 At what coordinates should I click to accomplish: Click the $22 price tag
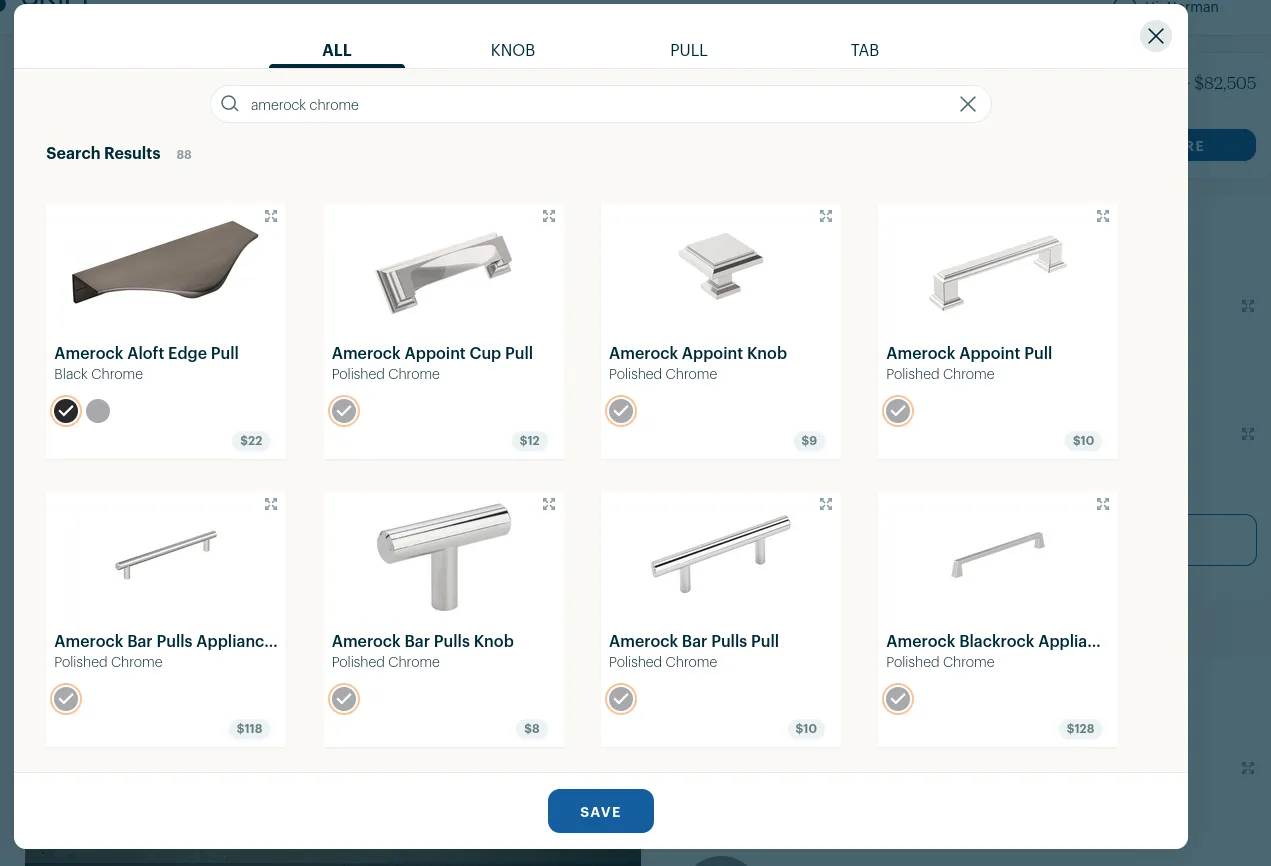[251, 441]
